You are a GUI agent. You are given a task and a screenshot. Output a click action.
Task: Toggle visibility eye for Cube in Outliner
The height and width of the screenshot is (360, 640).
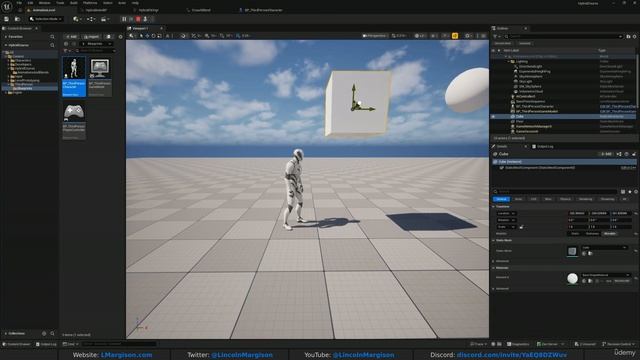[x=493, y=116]
